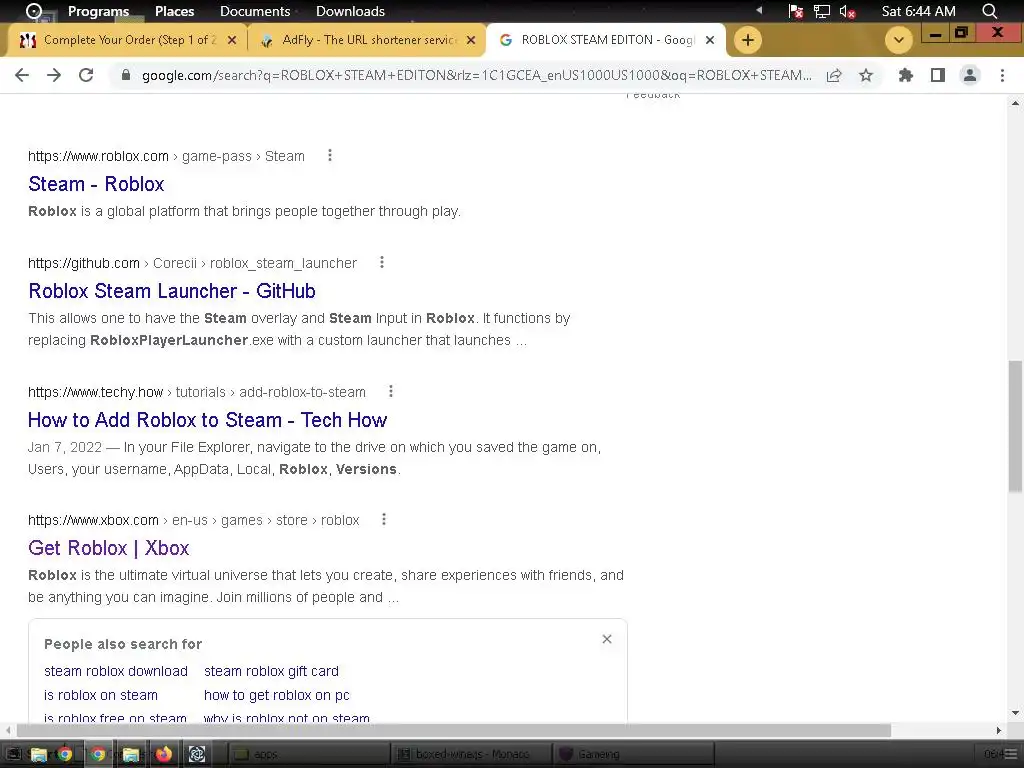
Task: Share this page using the share icon
Action: point(834,75)
